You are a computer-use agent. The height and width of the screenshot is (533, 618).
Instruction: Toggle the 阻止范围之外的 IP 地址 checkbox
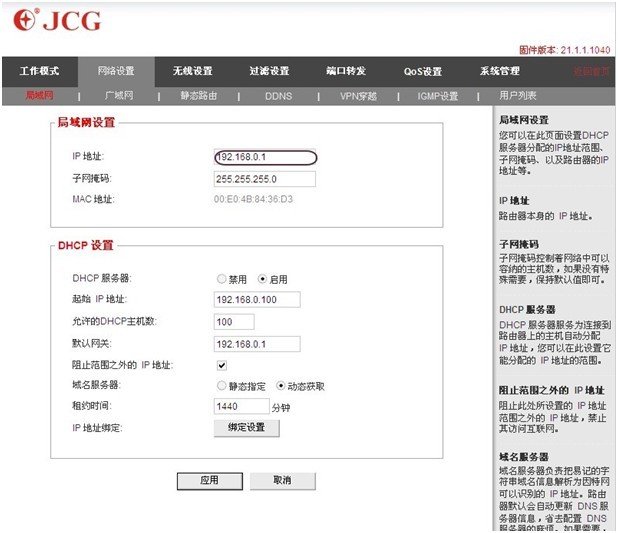(x=222, y=365)
